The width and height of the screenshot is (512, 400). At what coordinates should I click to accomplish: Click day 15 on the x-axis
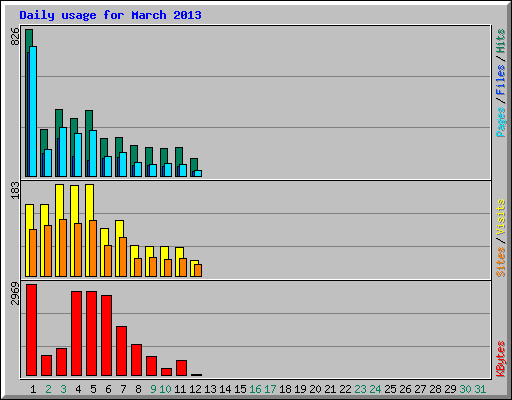point(240,389)
